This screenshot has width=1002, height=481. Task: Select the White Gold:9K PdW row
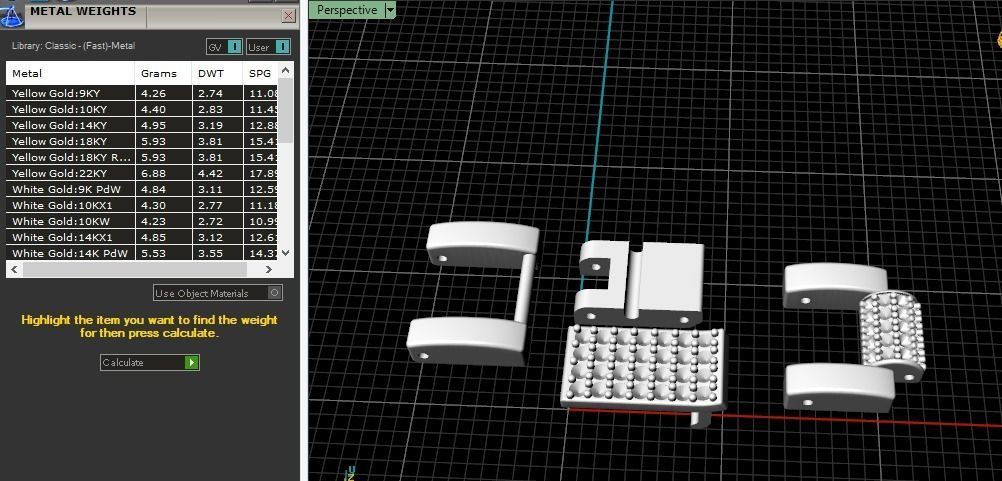(x=142, y=189)
